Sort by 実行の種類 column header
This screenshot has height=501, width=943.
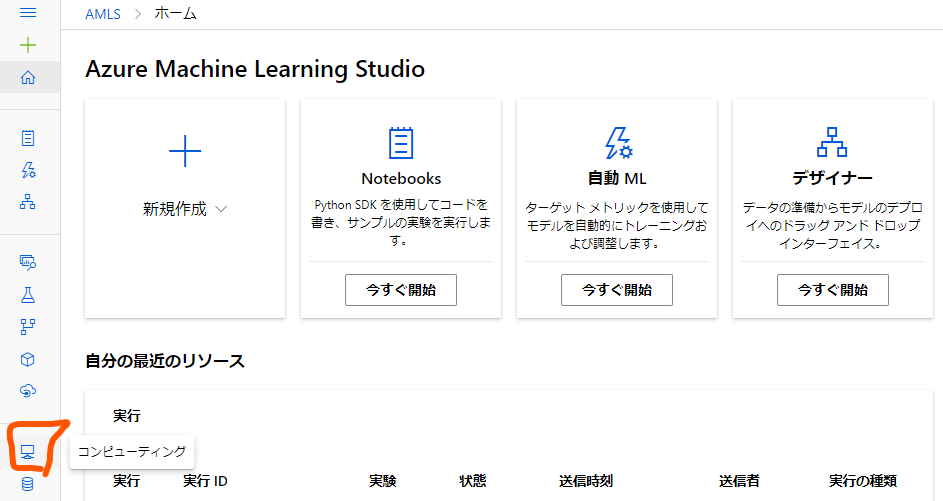click(x=863, y=481)
